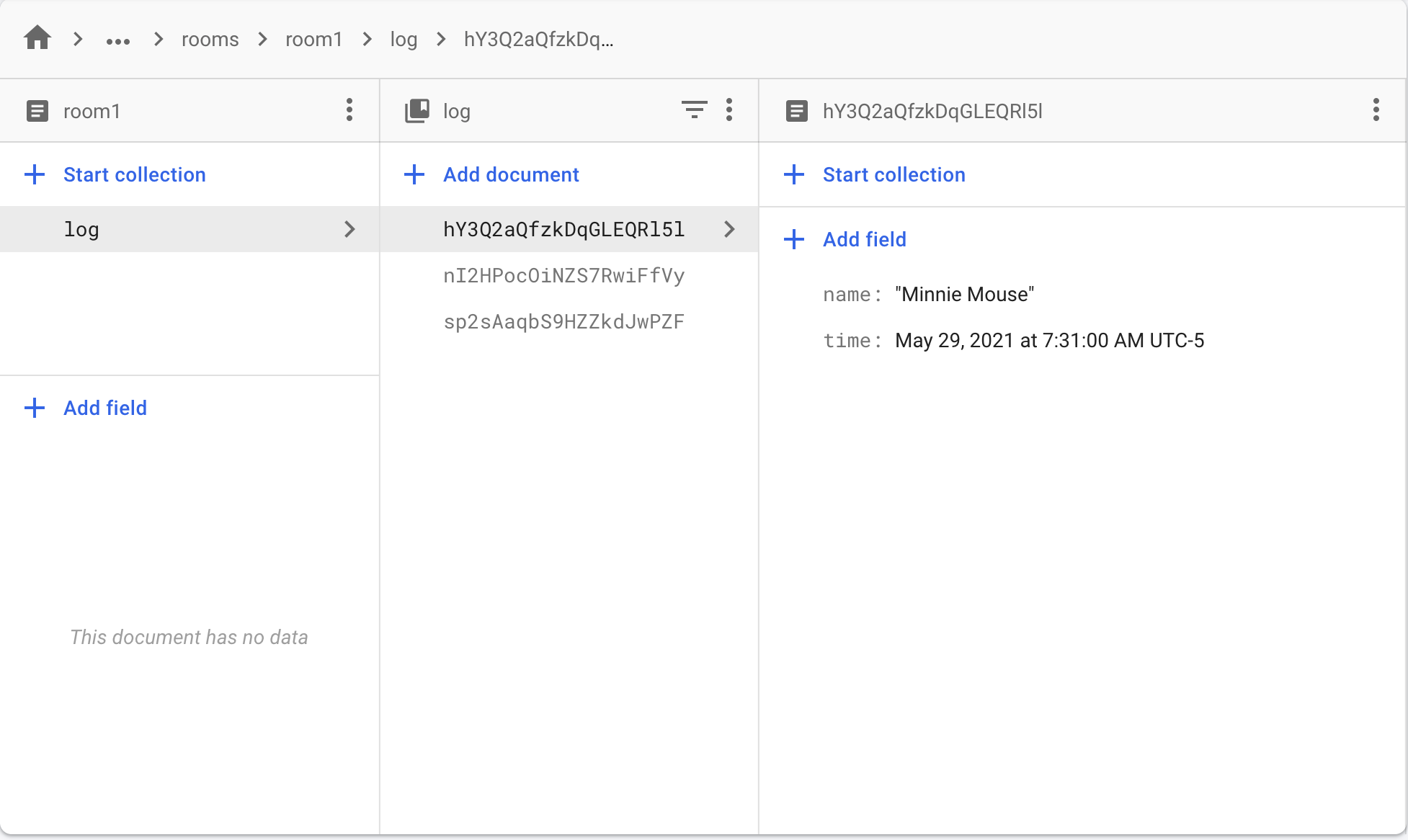Expand the log collection chevron
This screenshot has width=1408, height=840.
[349, 229]
